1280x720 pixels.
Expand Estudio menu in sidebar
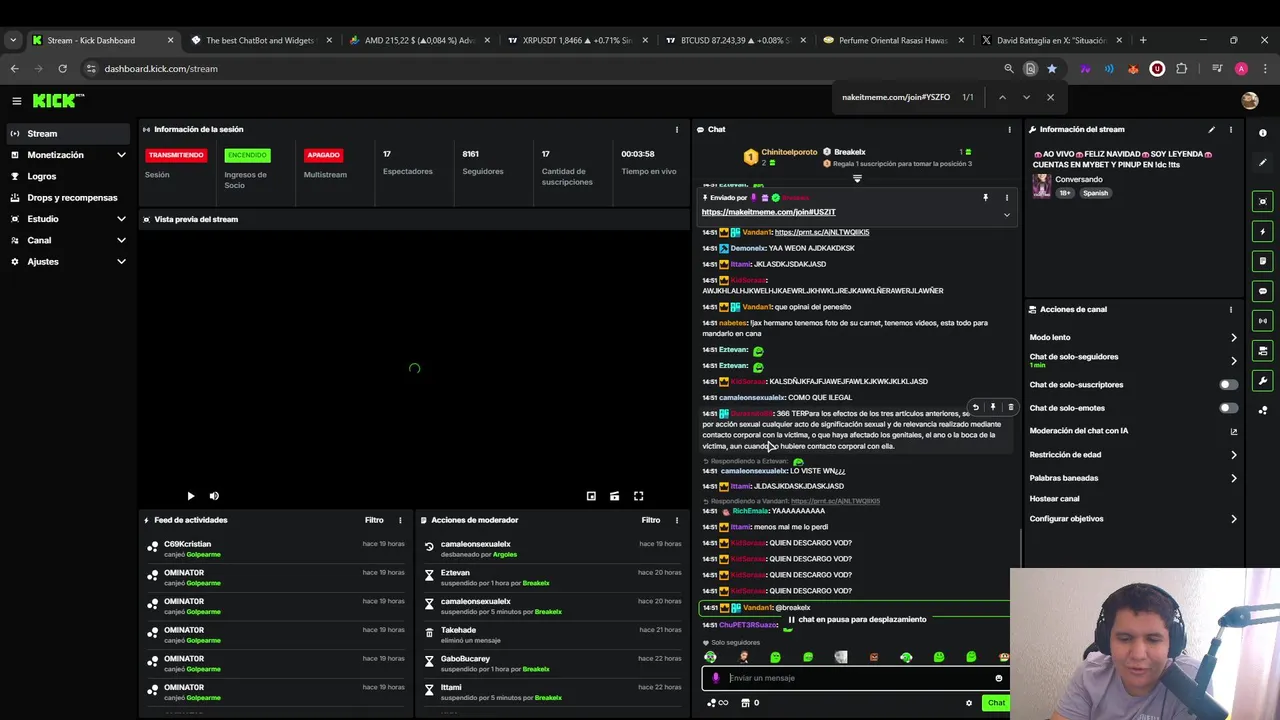click(67, 219)
